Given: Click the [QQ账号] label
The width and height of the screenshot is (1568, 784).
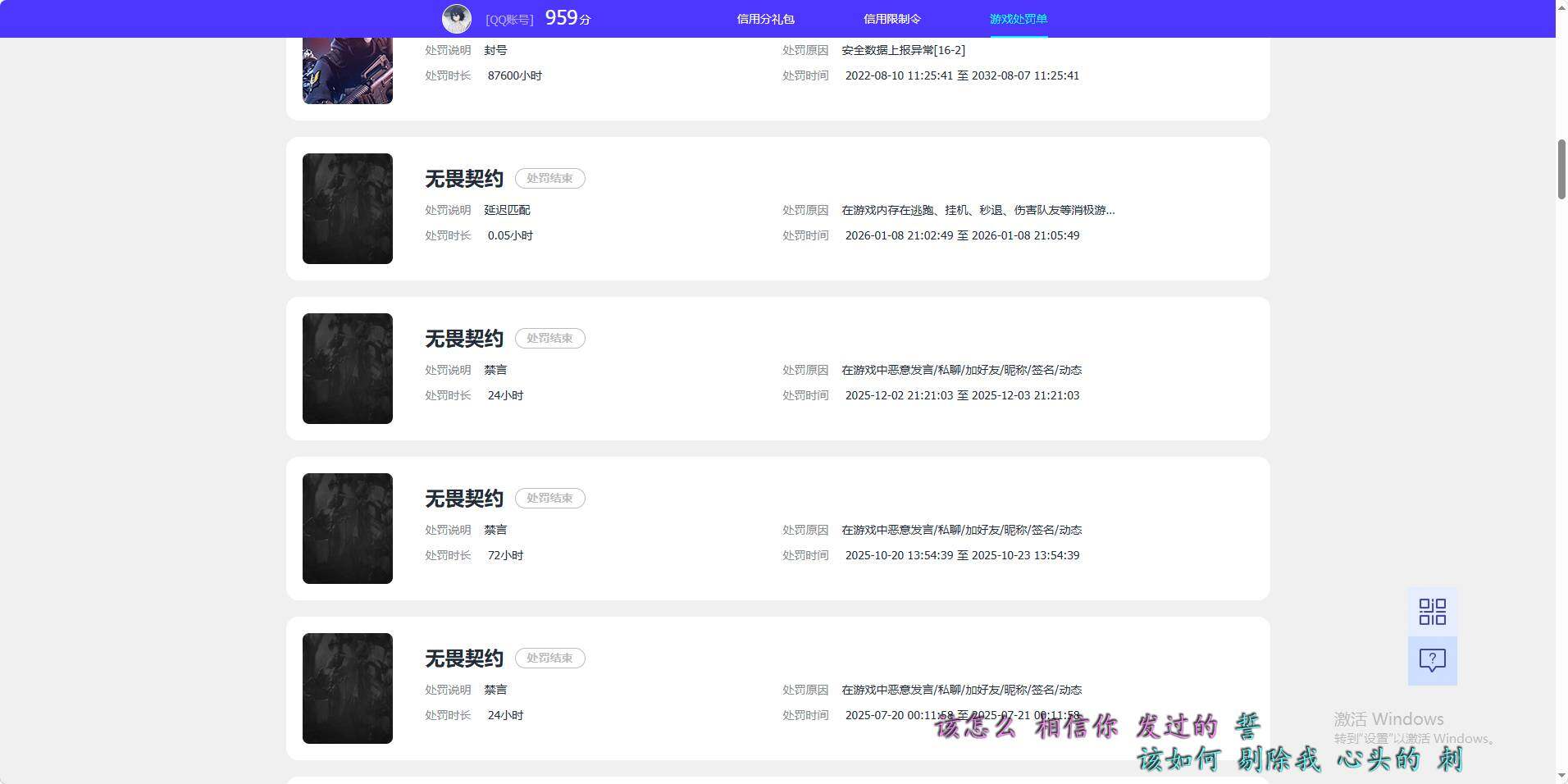Looking at the screenshot, I should tap(509, 20).
